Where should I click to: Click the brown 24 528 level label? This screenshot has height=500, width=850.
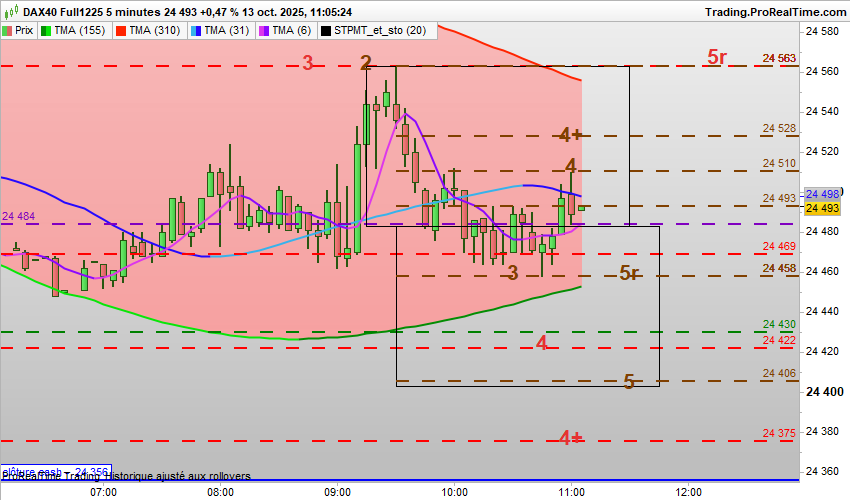779,129
